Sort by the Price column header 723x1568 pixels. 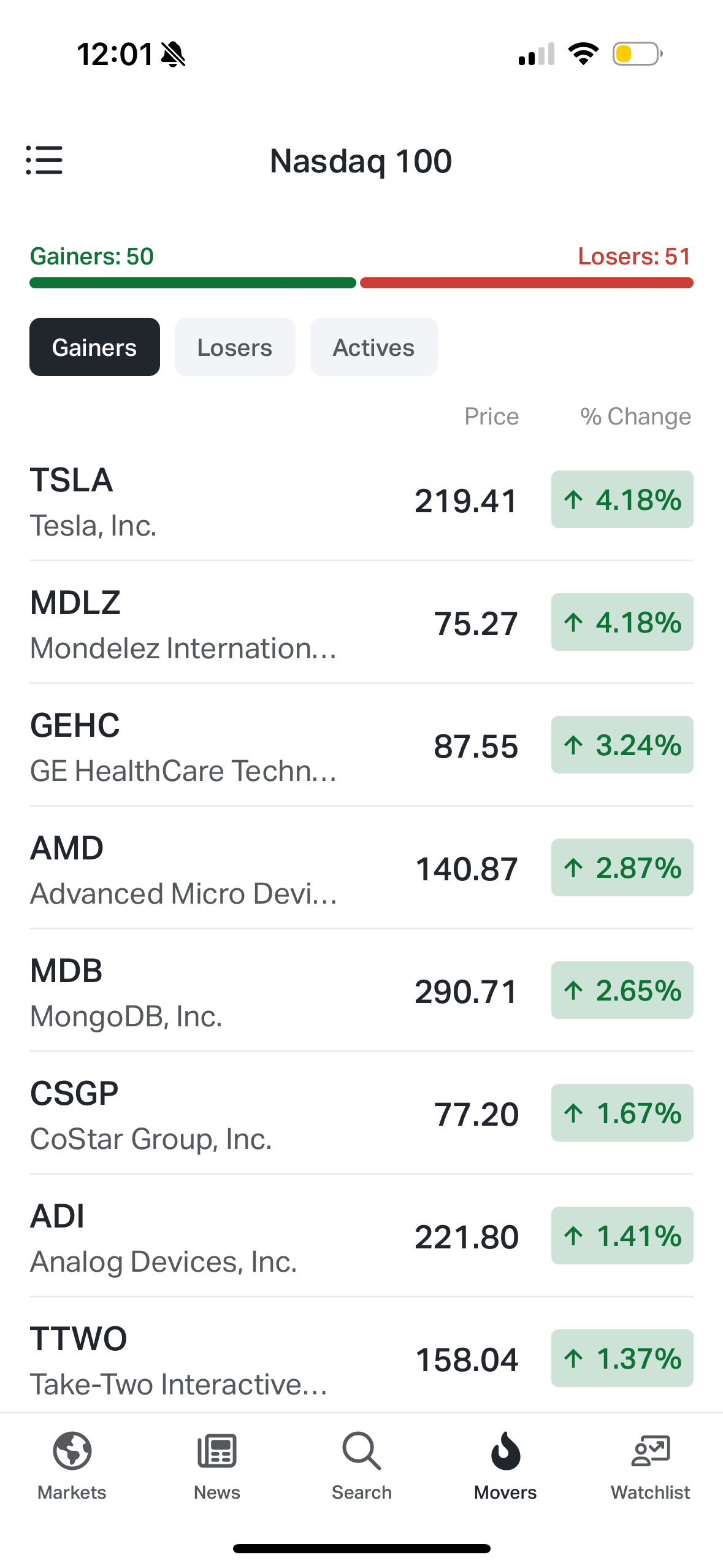click(x=491, y=417)
